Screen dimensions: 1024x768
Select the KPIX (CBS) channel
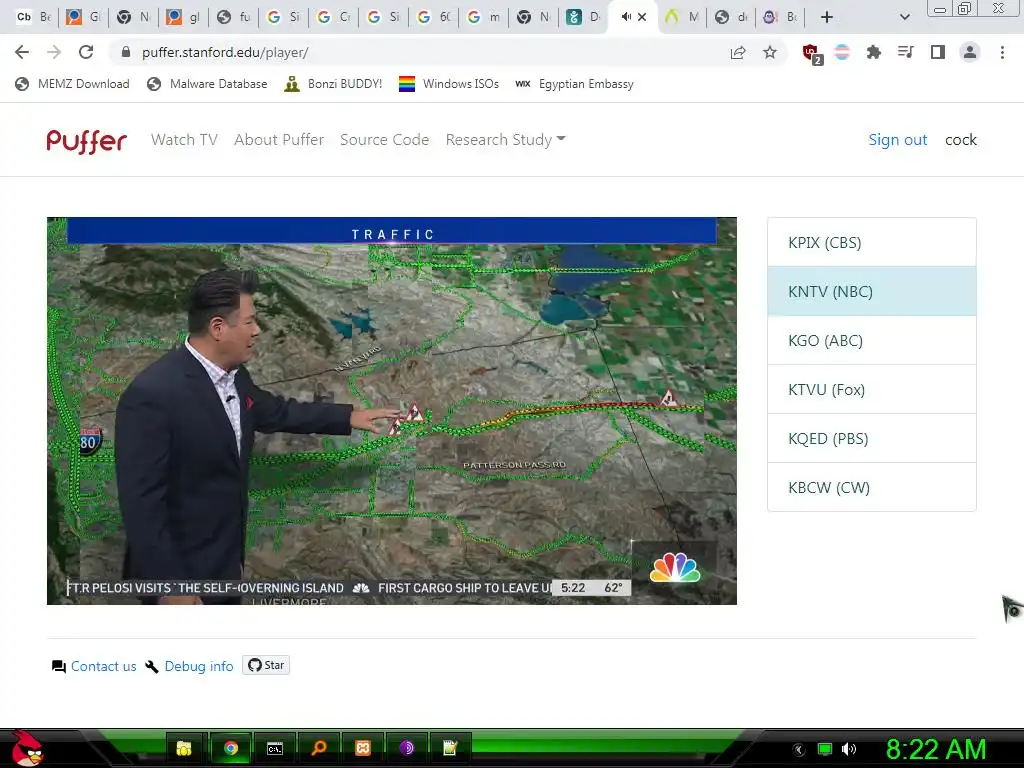tap(872, 242)
